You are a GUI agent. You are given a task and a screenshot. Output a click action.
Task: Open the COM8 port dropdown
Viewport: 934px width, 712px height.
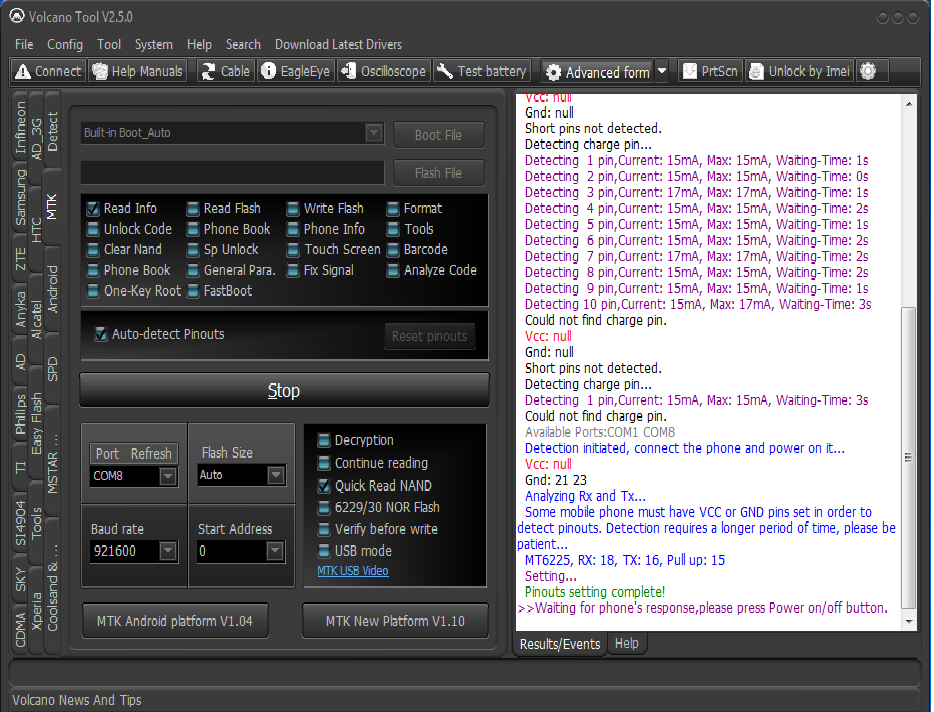168,476
